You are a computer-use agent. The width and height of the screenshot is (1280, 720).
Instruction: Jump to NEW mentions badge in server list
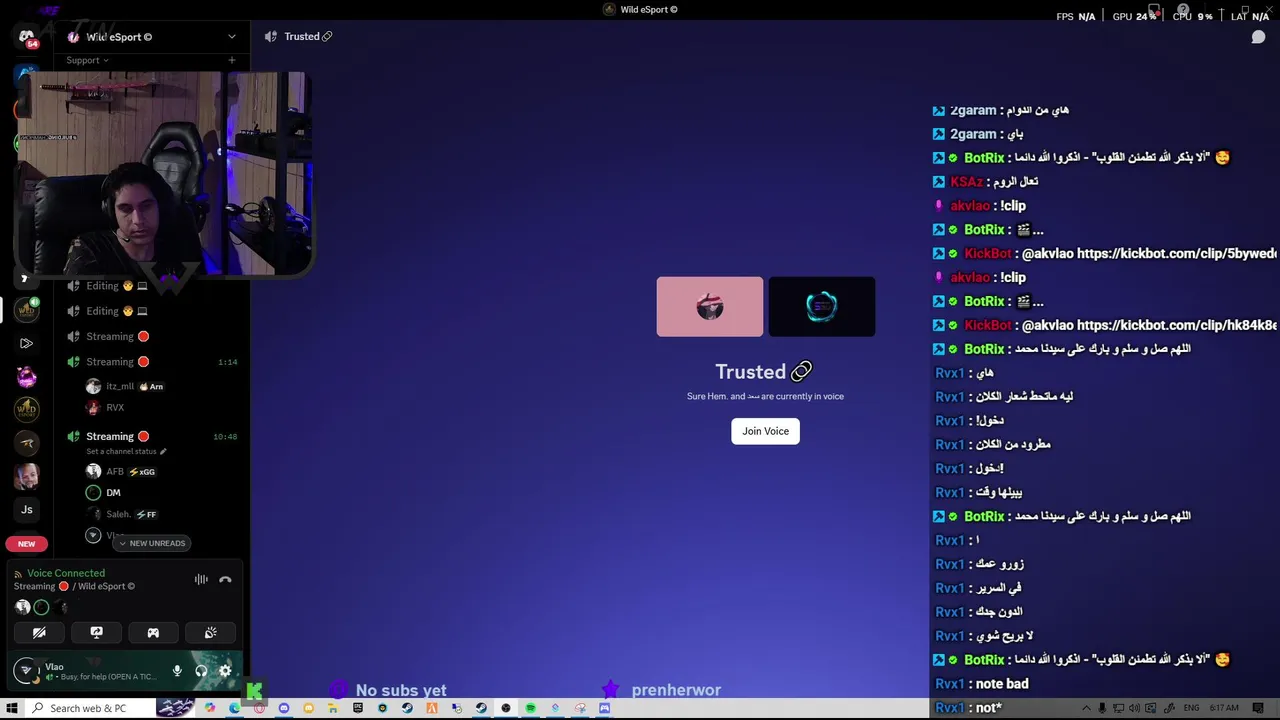click(27, 544)
